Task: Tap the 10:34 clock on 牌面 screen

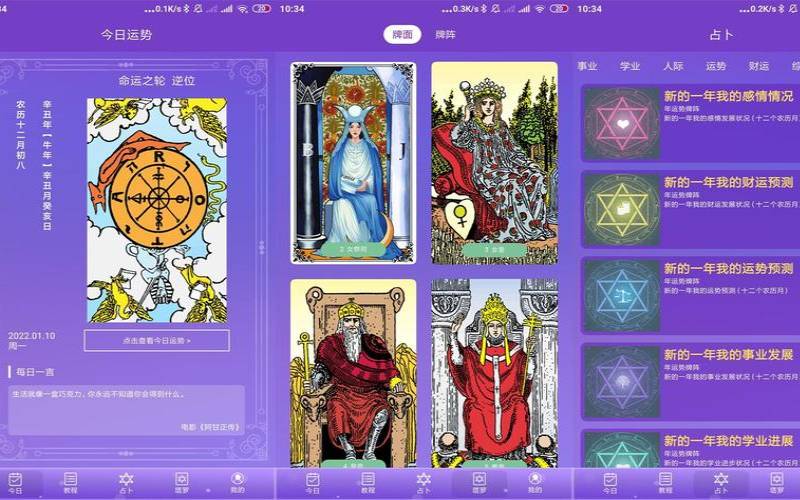Action: coord(292,9)
